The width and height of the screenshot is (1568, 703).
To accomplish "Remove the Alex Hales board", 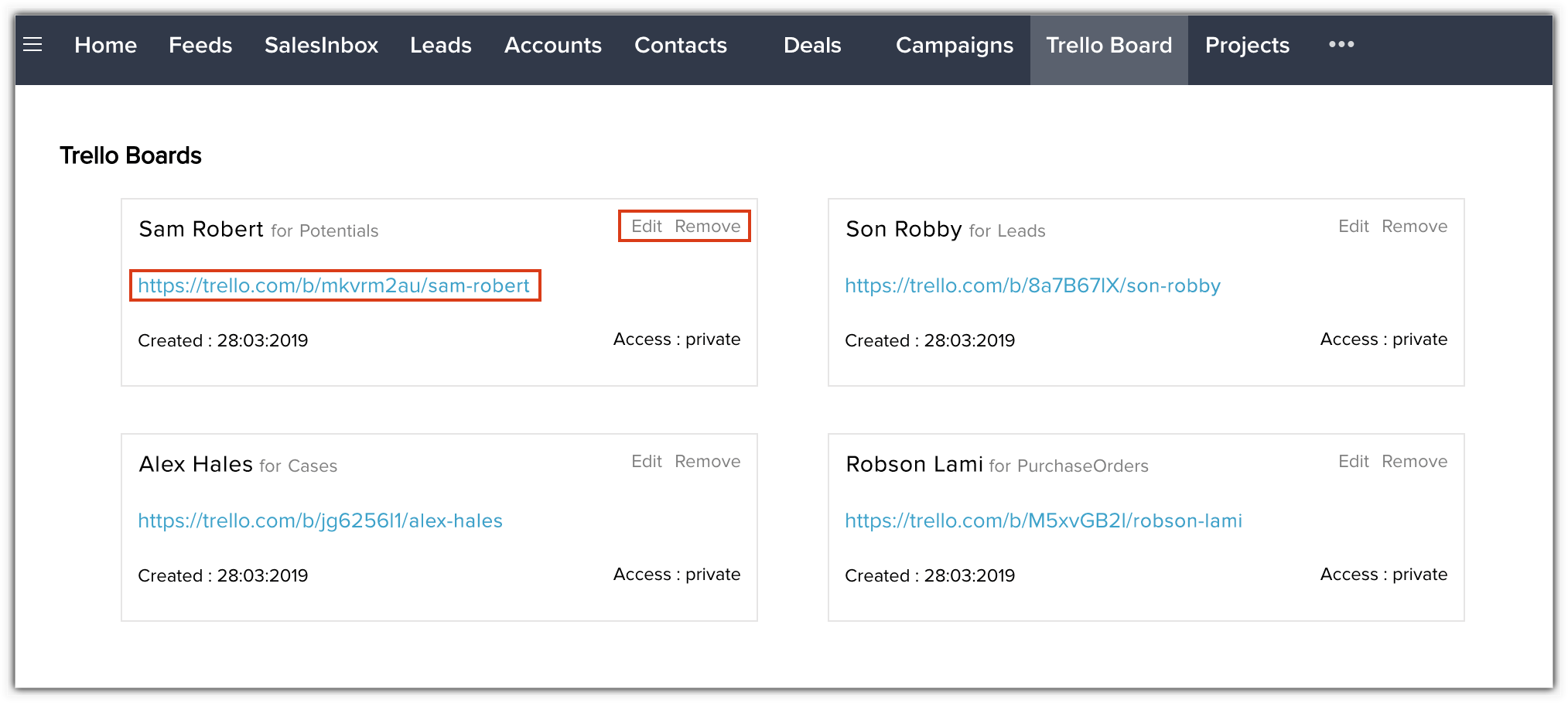I will pyautogui.click(x=707, y=462).
